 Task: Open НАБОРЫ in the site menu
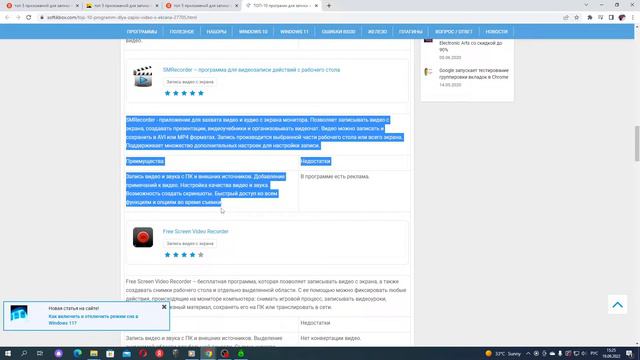point(216,31)
